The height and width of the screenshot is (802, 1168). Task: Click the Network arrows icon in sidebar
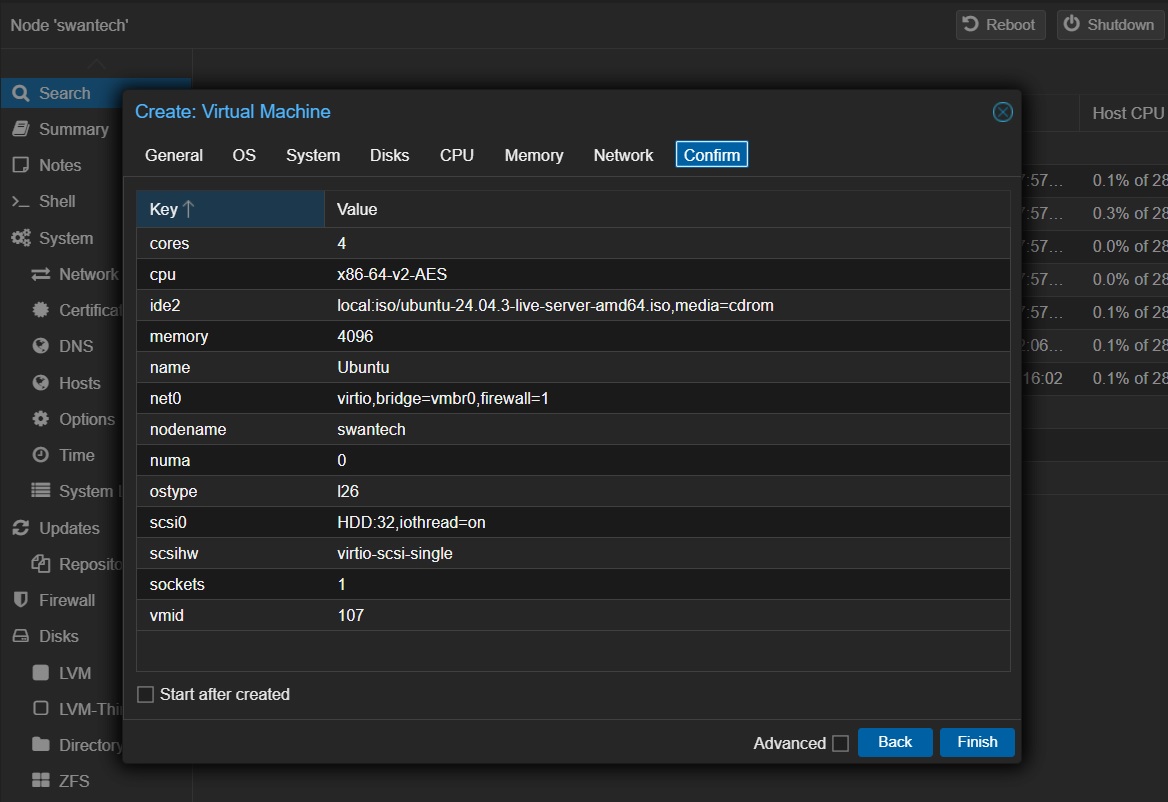pyautogui.click(x=41, y=274)
